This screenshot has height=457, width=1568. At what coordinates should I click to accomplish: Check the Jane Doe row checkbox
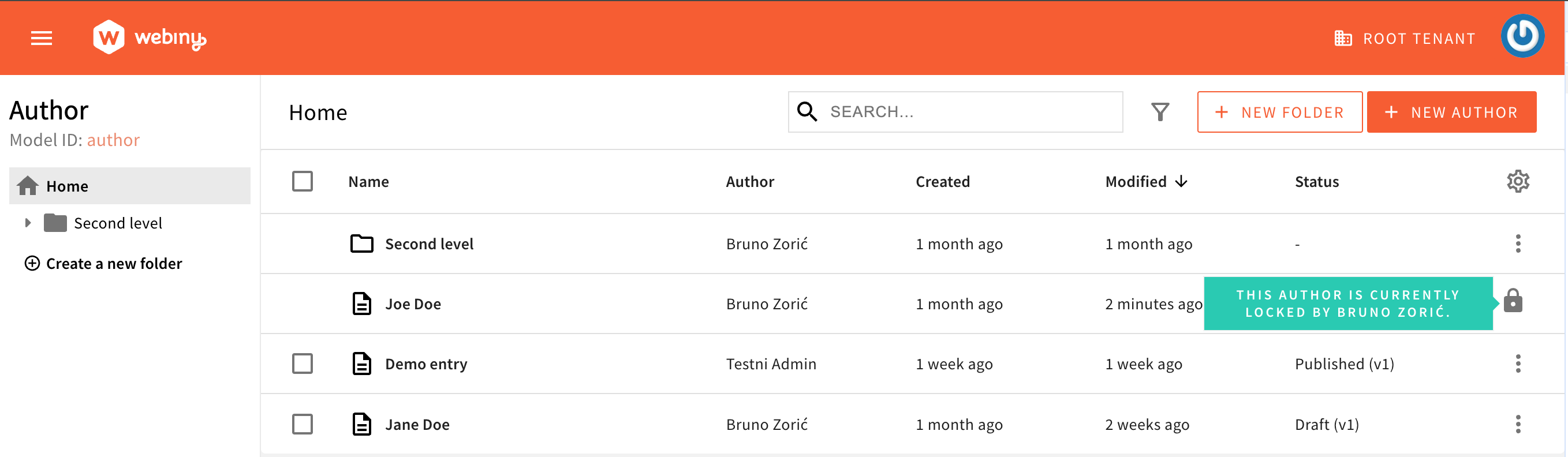pos(303,424)
